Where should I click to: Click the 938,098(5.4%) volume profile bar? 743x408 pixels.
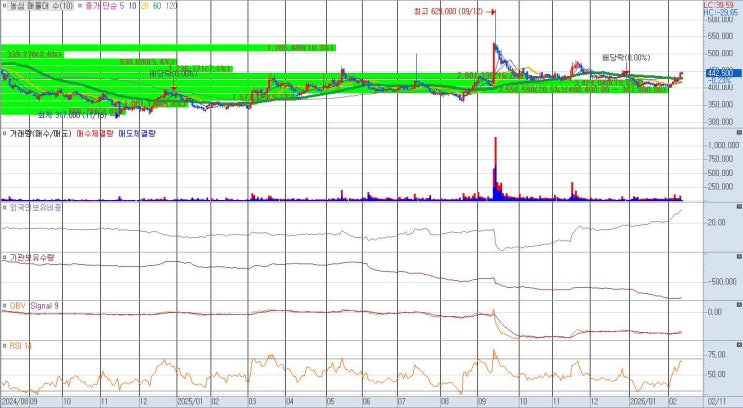[88, 62]
